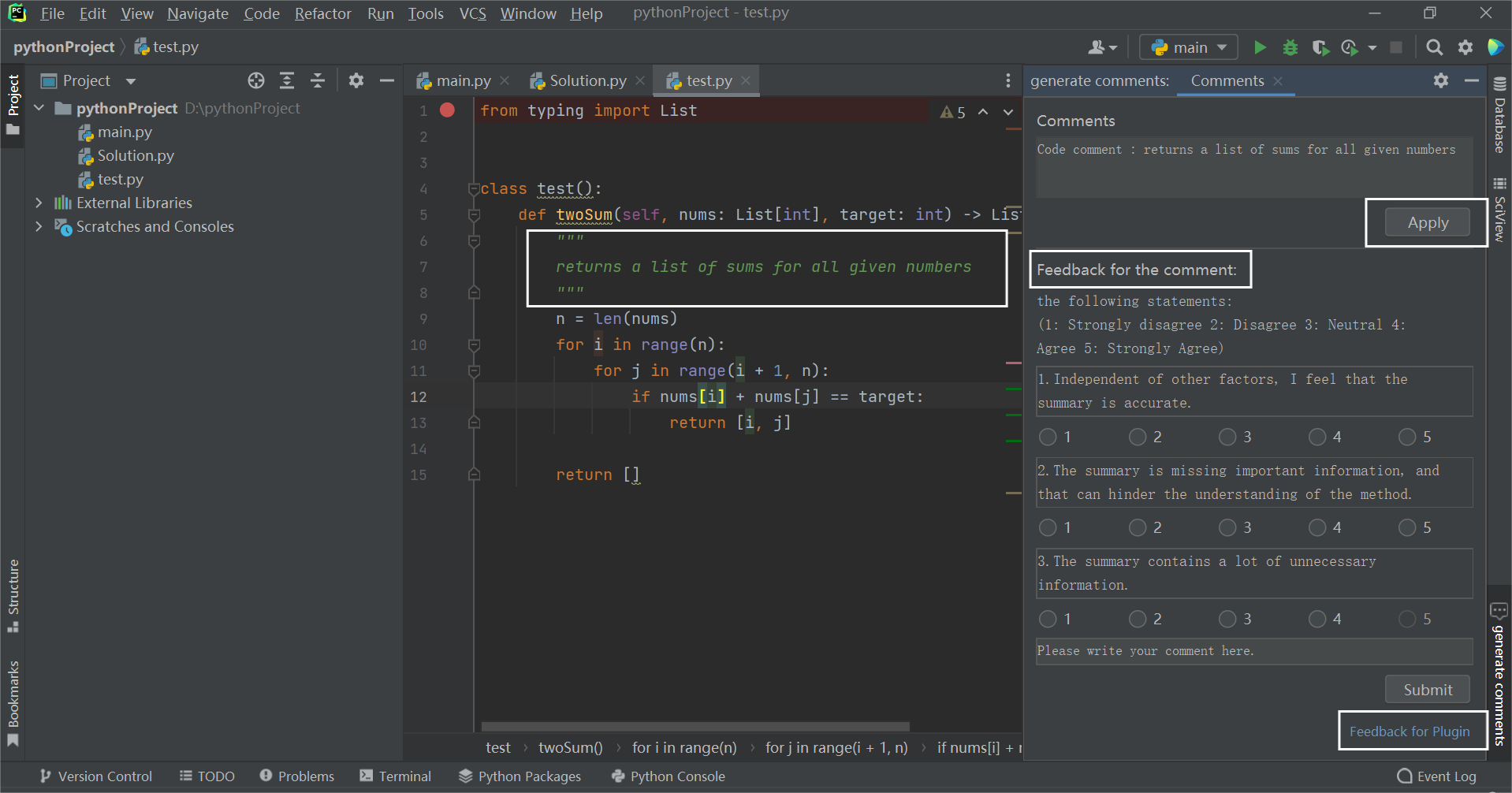The width and height of the screenshot is (1512, 793).
Task: Expand Scratches and Consoles node
Action: point(39,226)
